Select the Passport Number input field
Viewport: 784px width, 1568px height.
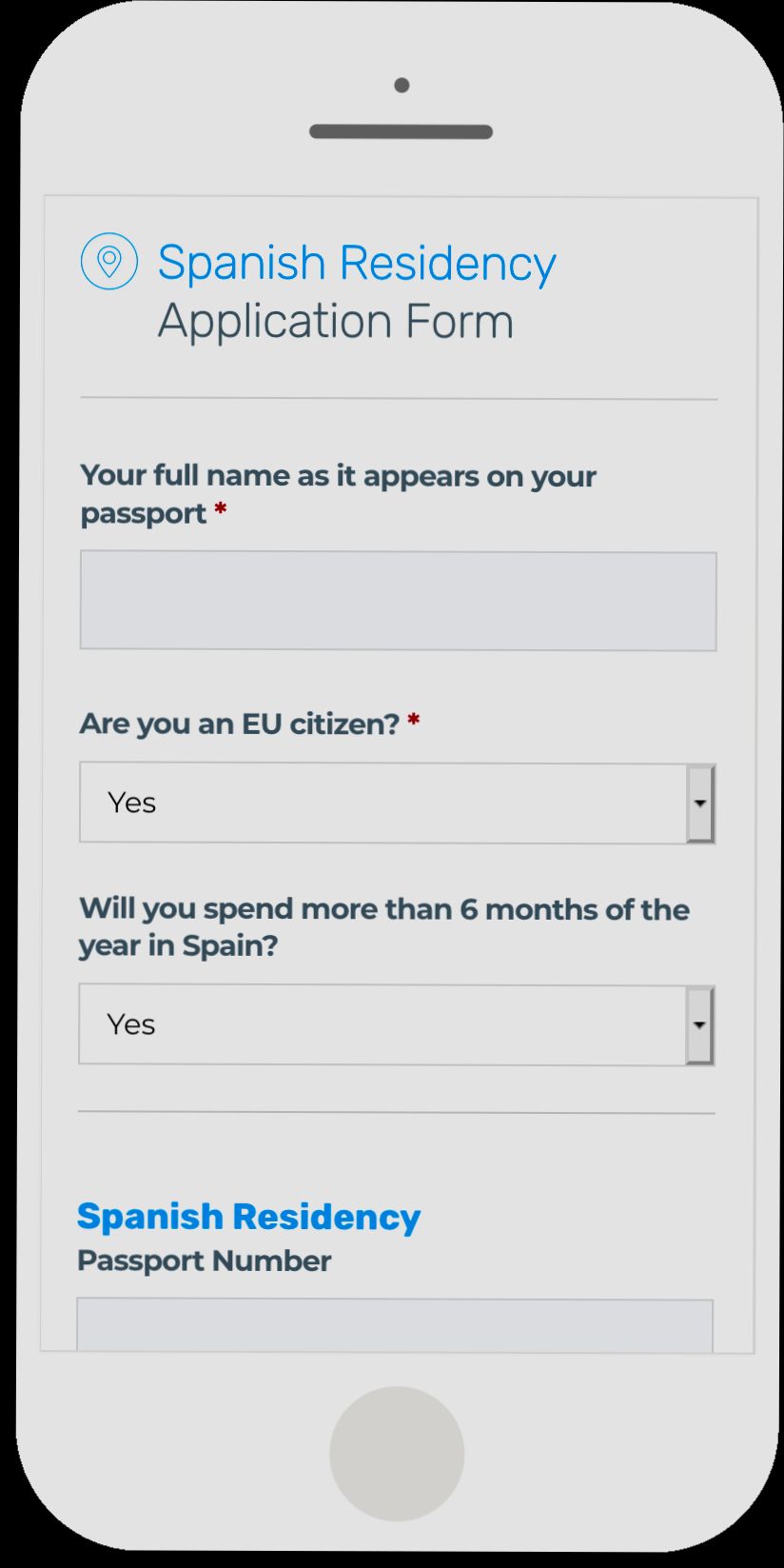point(397,1323)
